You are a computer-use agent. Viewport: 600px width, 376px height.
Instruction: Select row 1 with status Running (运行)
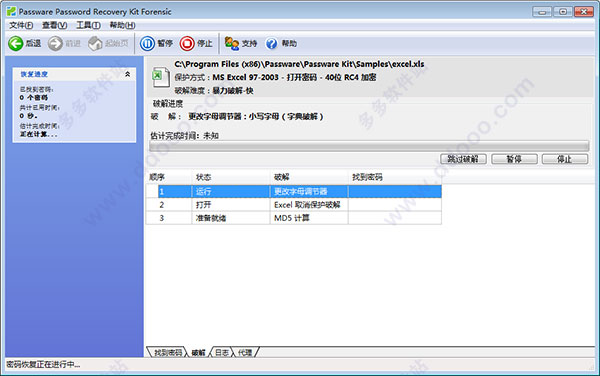[294, 191]
